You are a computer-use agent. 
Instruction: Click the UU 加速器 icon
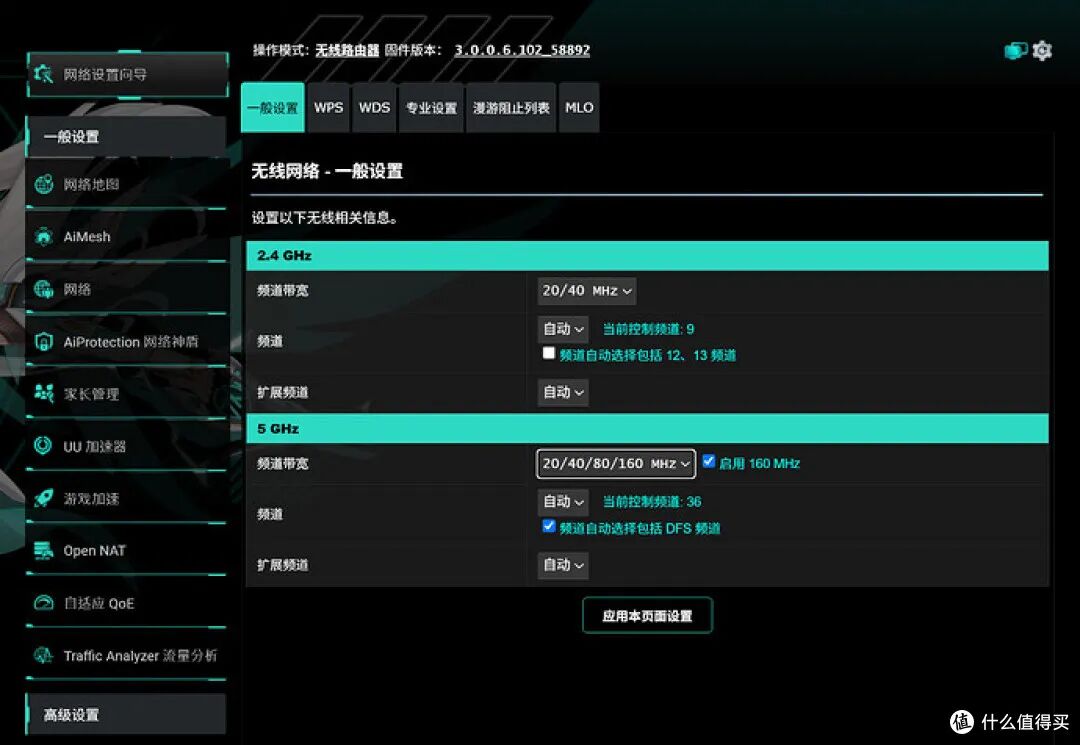pos(43,446)
